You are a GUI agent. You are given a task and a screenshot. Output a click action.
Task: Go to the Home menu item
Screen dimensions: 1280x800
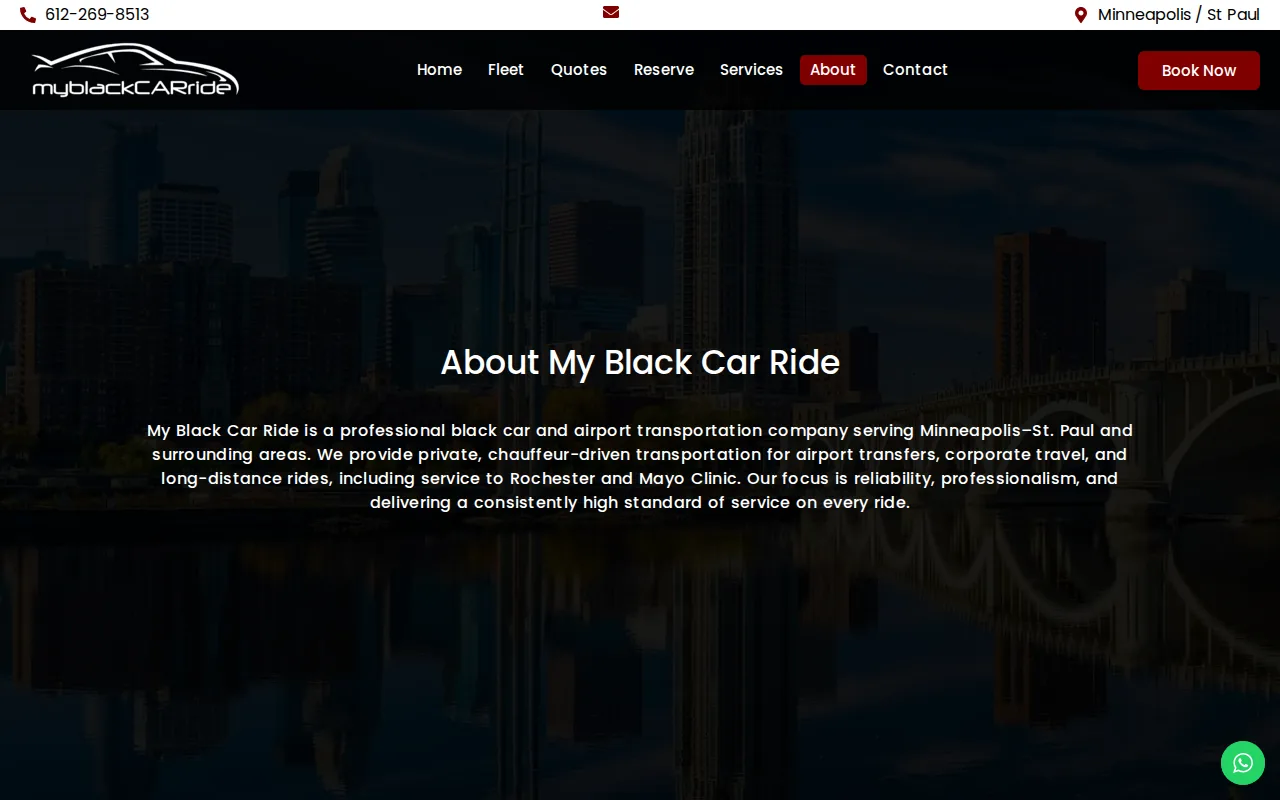439,70
